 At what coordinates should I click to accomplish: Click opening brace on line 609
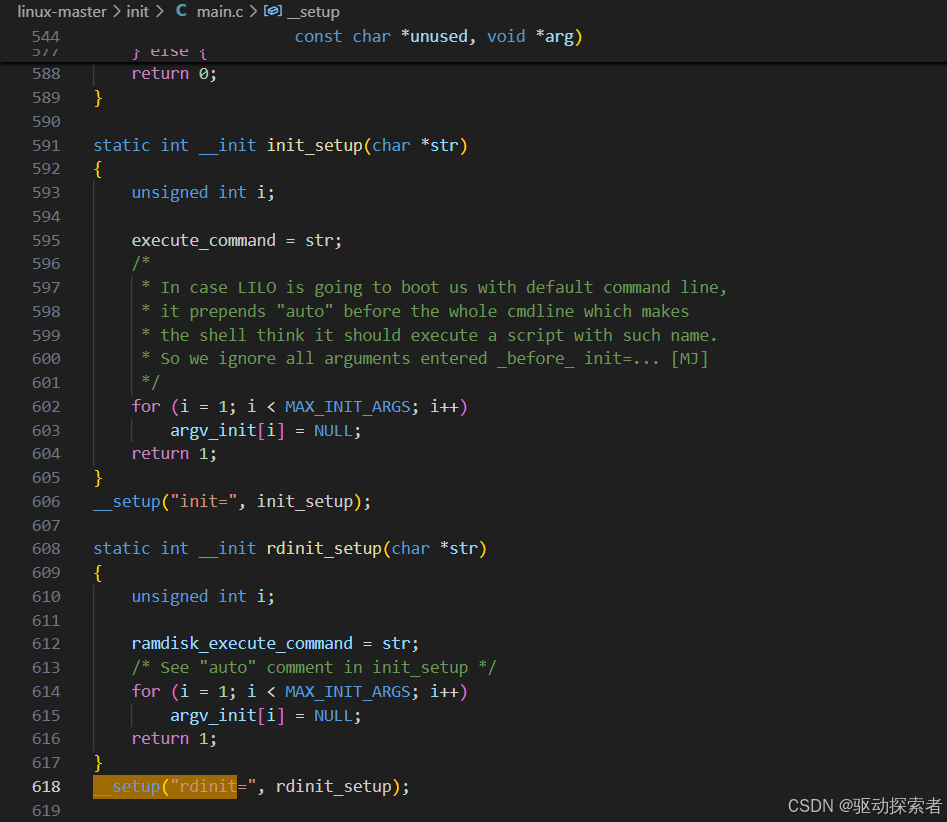click(98, 573)
